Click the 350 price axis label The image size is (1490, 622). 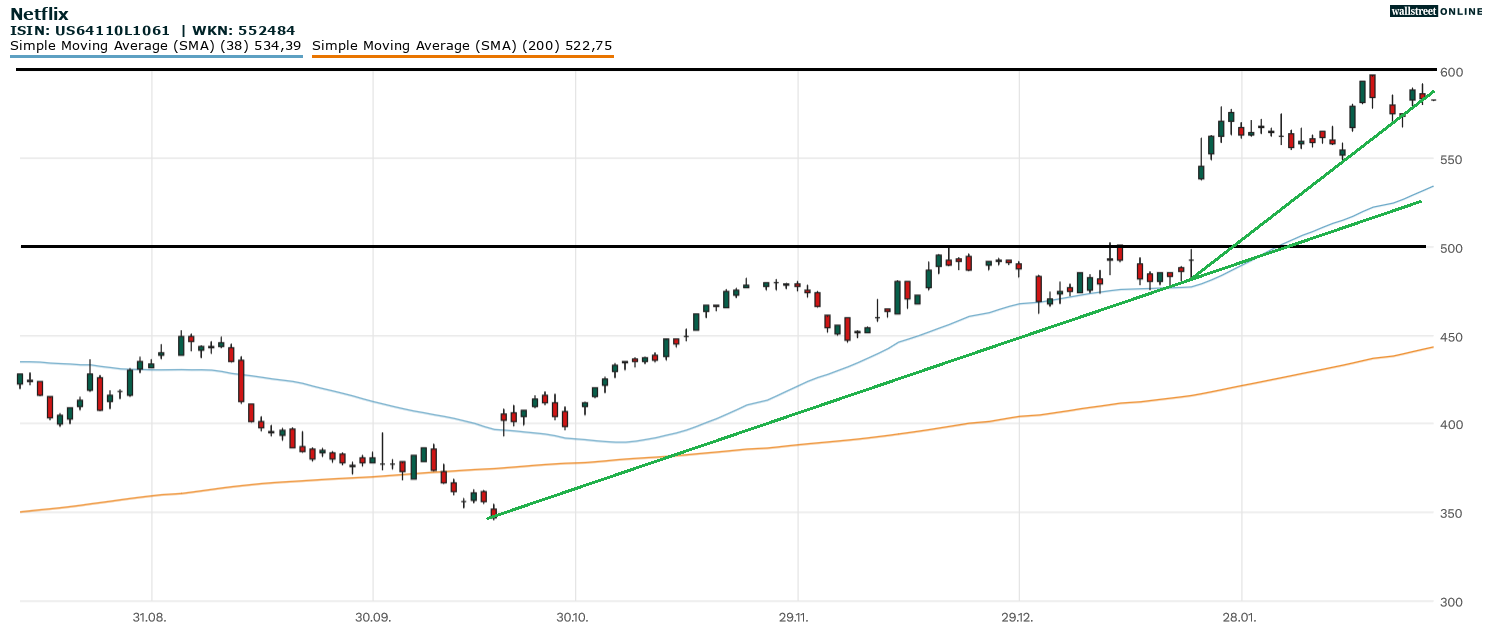click(x=1451, y=513)
